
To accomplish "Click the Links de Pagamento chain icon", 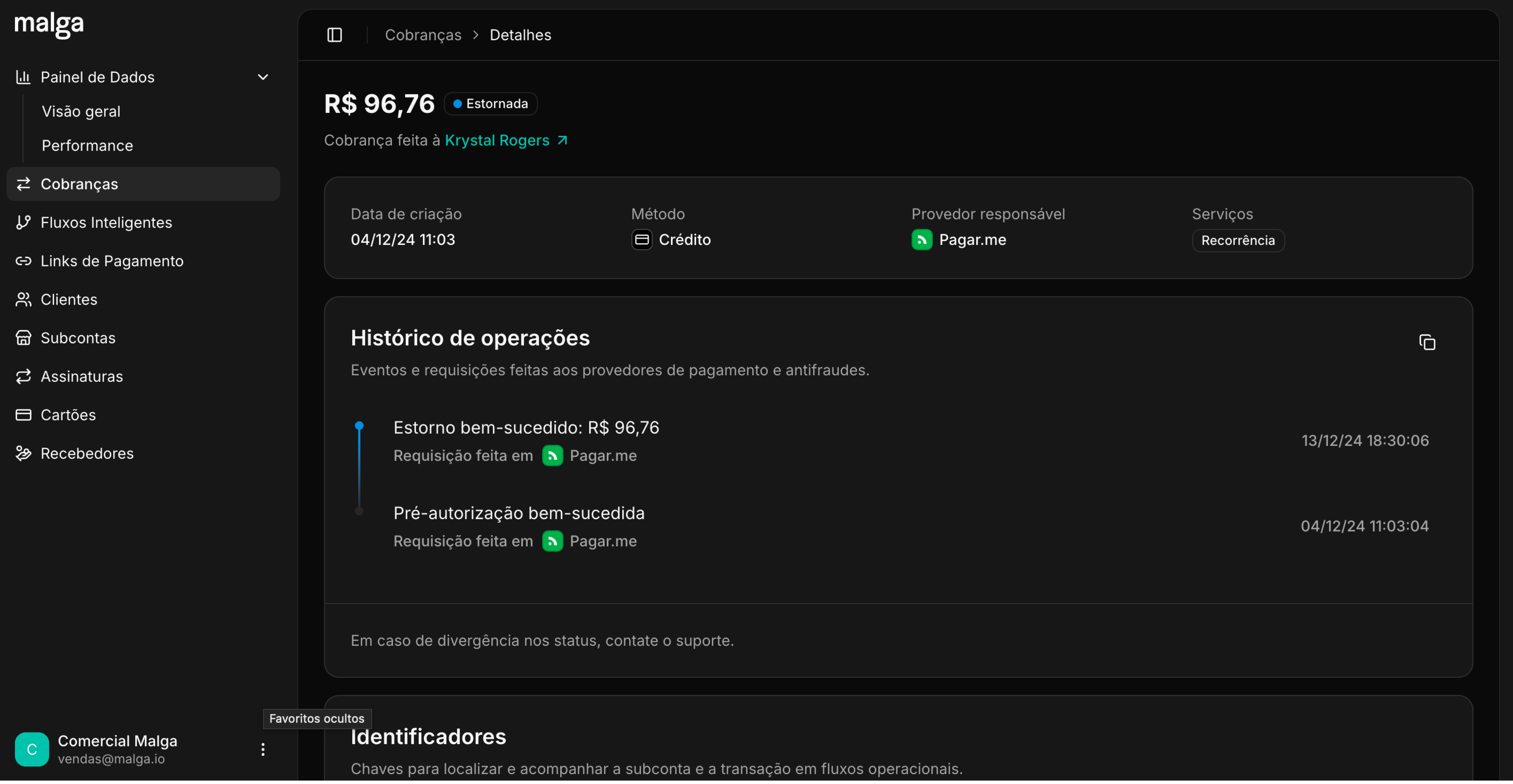I will coord(23,261).
